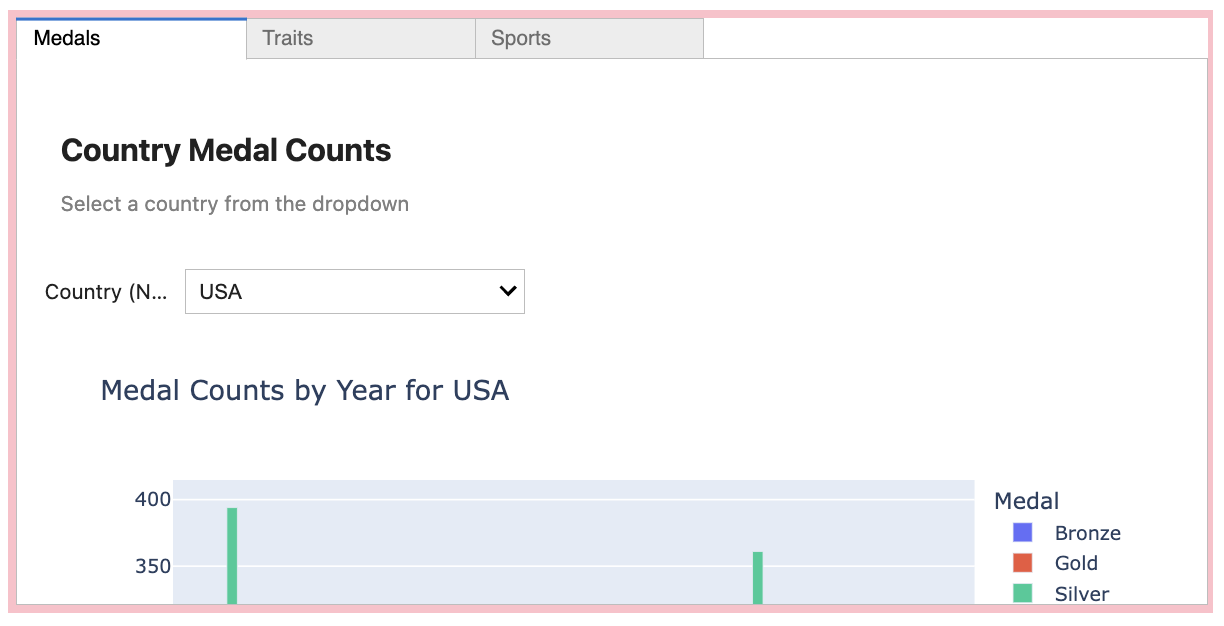Click the Country Medal Counts heading

(x=226, y=151)
